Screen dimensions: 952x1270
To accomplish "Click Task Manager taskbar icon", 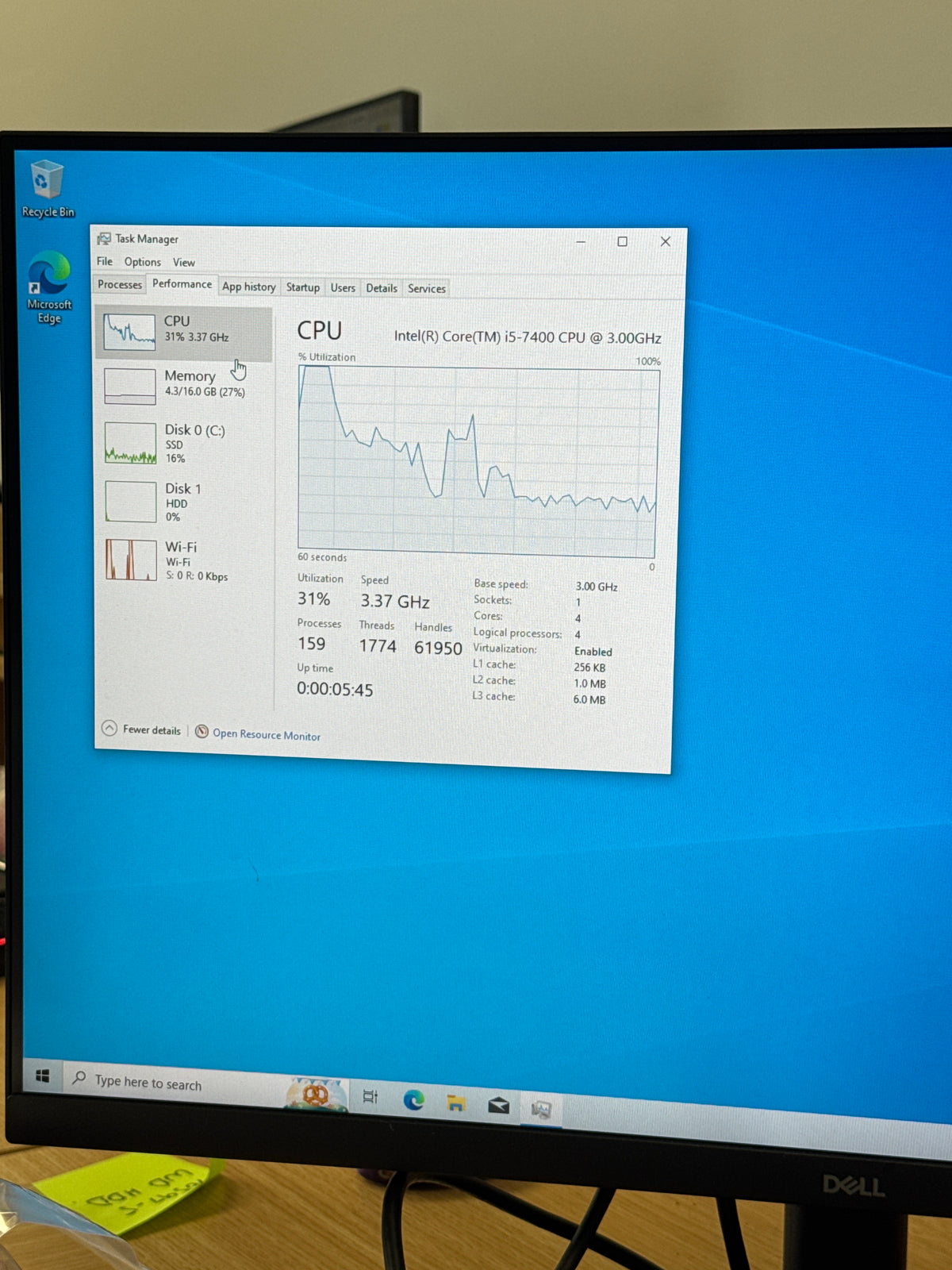I will click(x=541, y=1109).
